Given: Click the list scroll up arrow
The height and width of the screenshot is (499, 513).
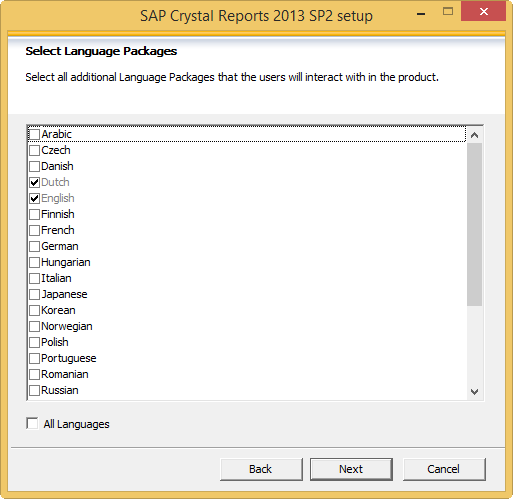Looking at the screenshot, I should (x=474, y=135).
